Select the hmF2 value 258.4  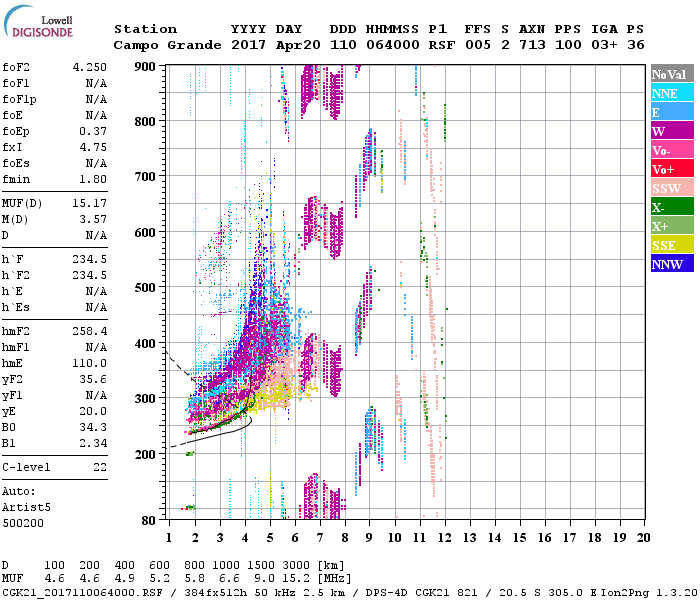pyautogui.click(x=90, y=331)
